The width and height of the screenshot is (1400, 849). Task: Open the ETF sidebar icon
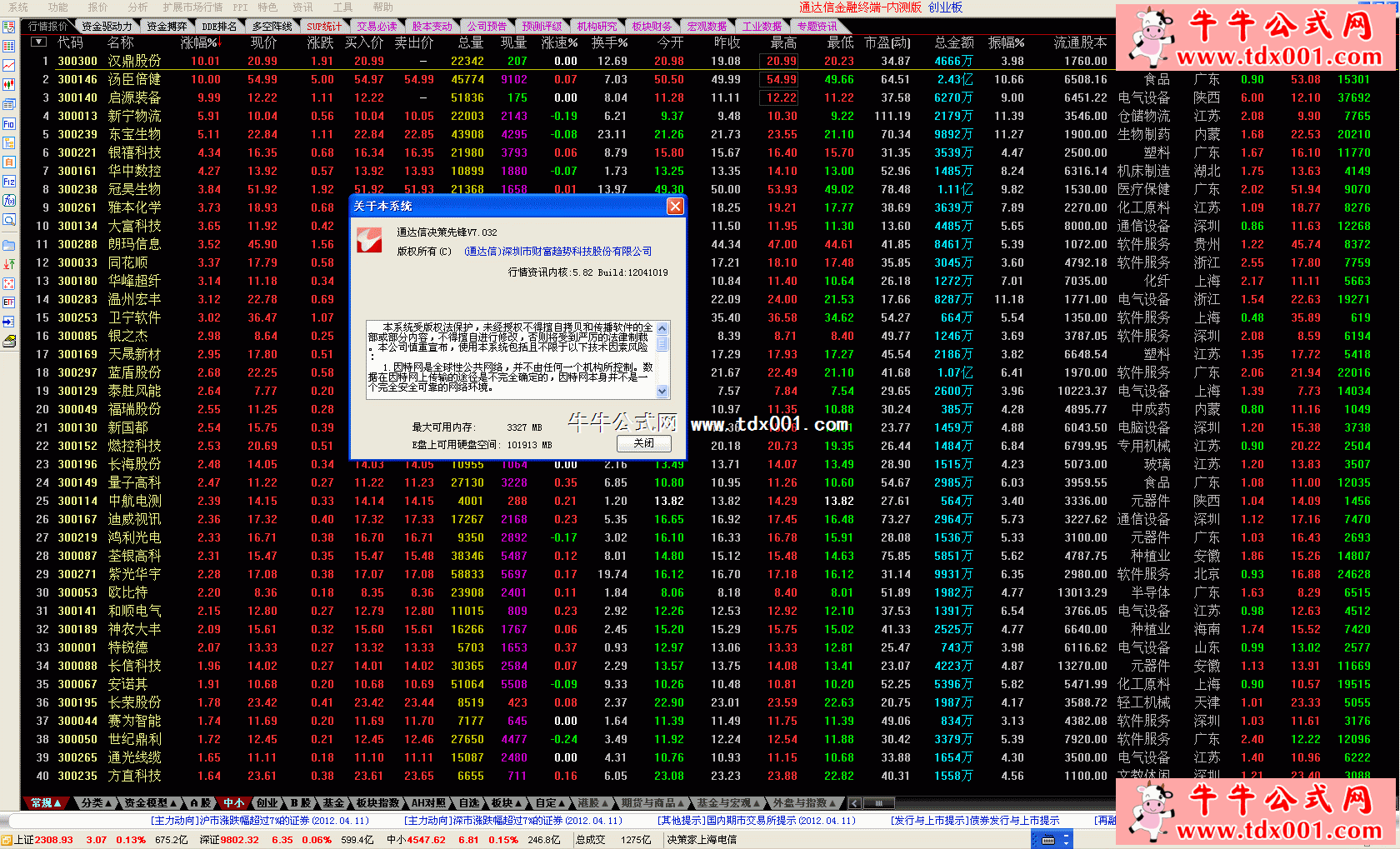(9, 302)
